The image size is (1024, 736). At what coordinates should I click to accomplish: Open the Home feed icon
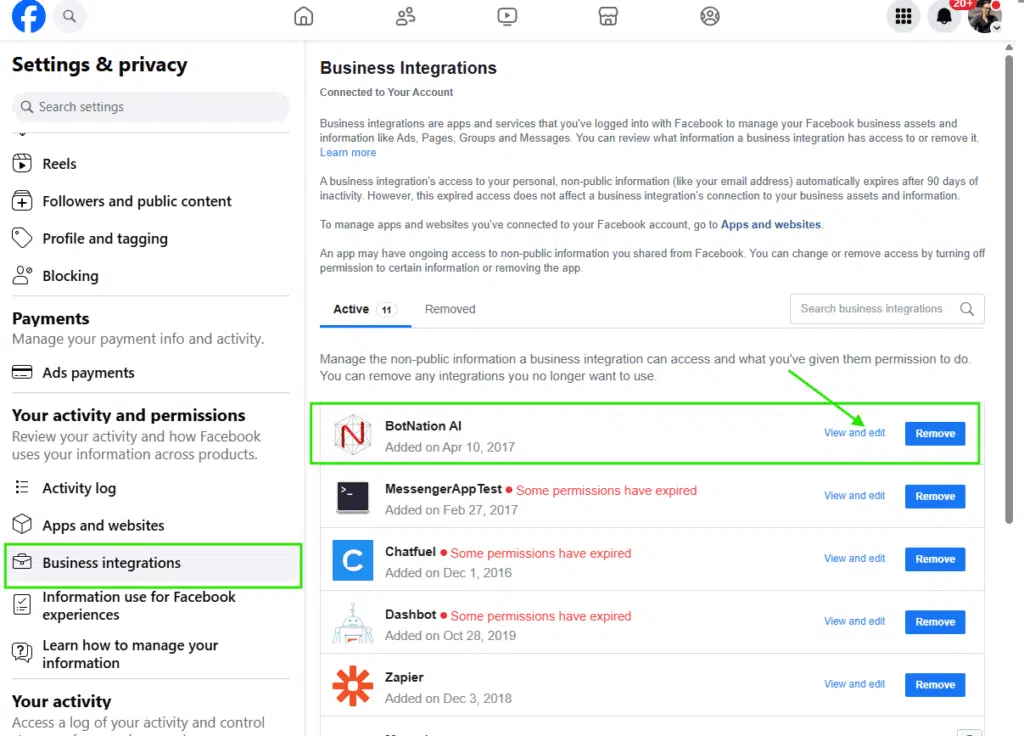pyautogui.click(x=304, y=16)
